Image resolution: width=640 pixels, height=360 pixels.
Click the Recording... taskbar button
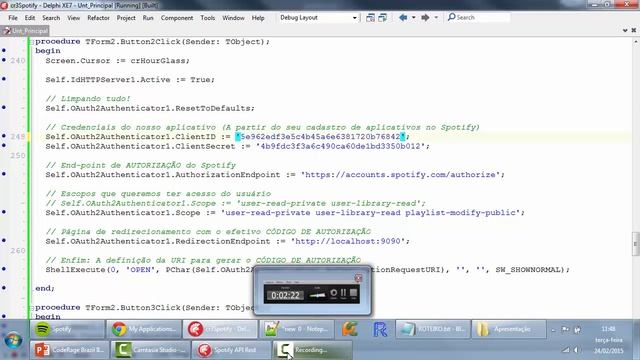point(312,350)
